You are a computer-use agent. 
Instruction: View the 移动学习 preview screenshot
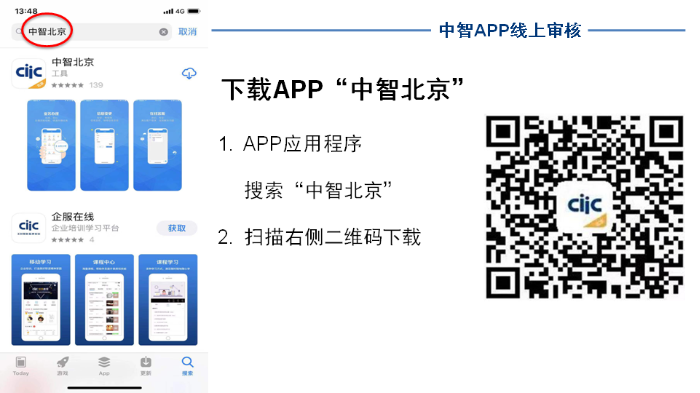pos(41,300)
